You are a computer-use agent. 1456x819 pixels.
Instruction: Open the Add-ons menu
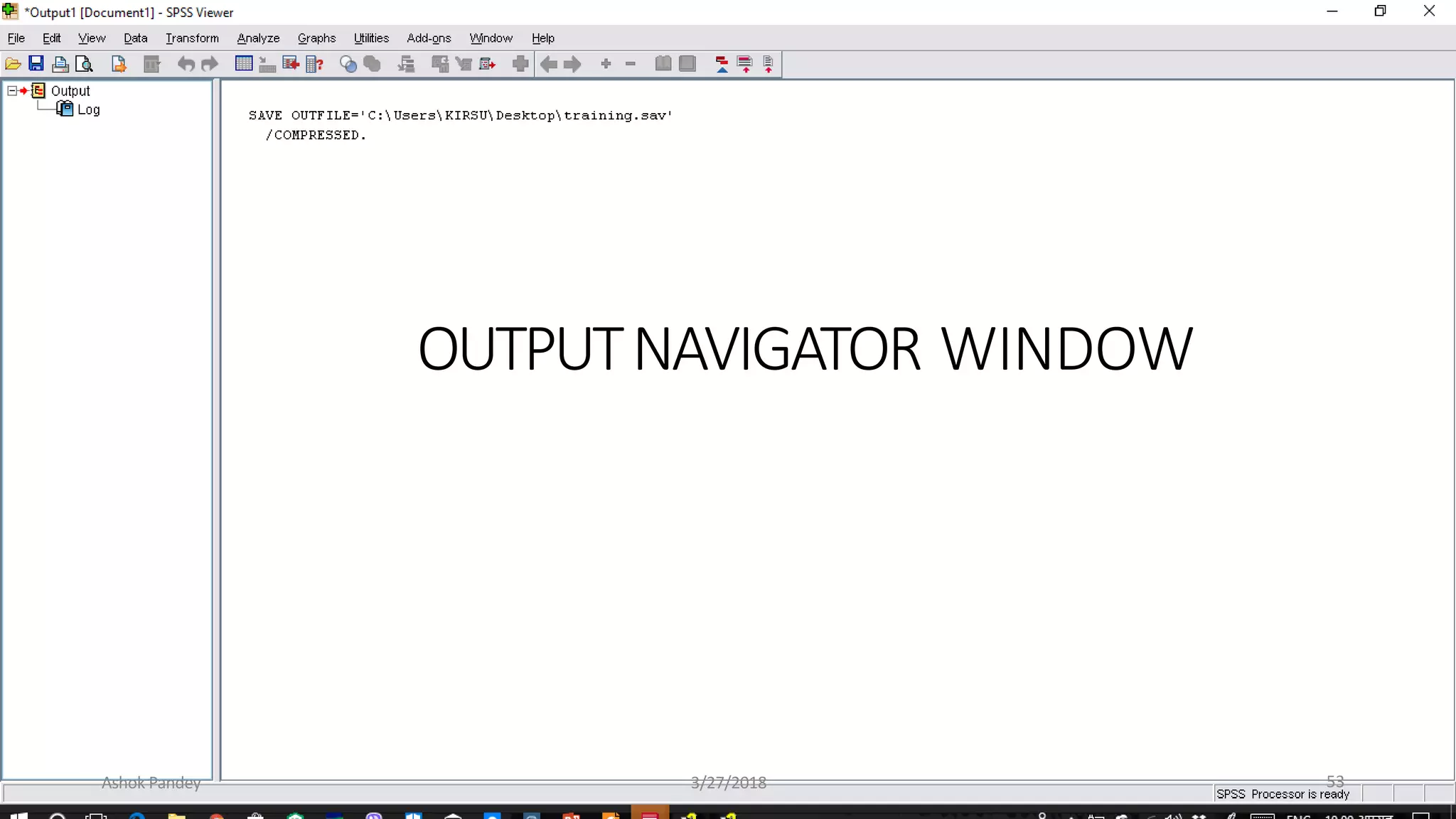click(x=429, y=38)
